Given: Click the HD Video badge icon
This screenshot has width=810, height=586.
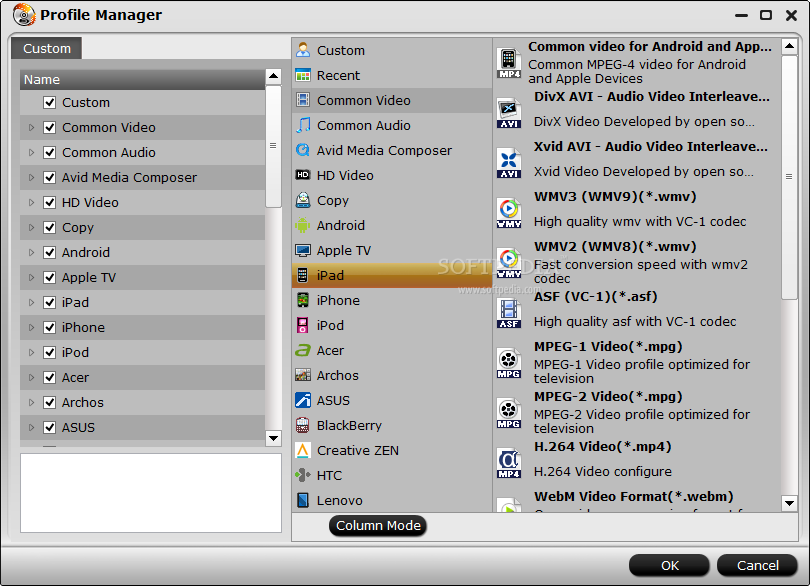Looking at the screenshot, I should [303, 175].
